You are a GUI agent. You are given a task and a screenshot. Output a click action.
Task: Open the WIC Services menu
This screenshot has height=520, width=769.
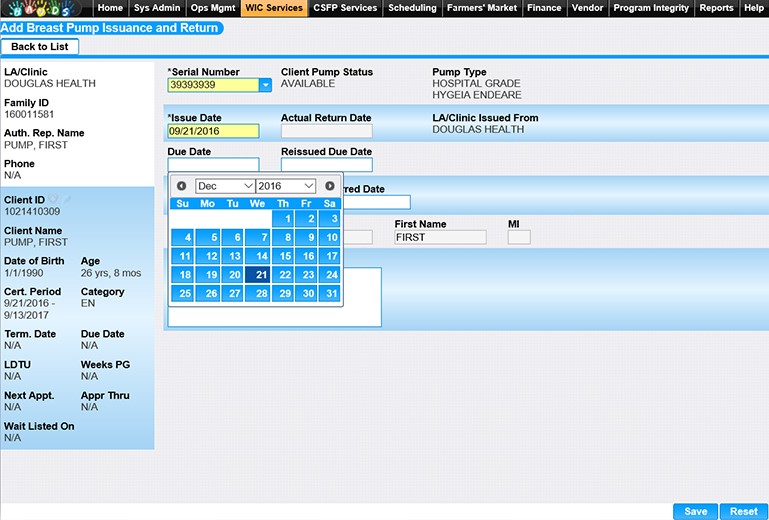point(273,8)
